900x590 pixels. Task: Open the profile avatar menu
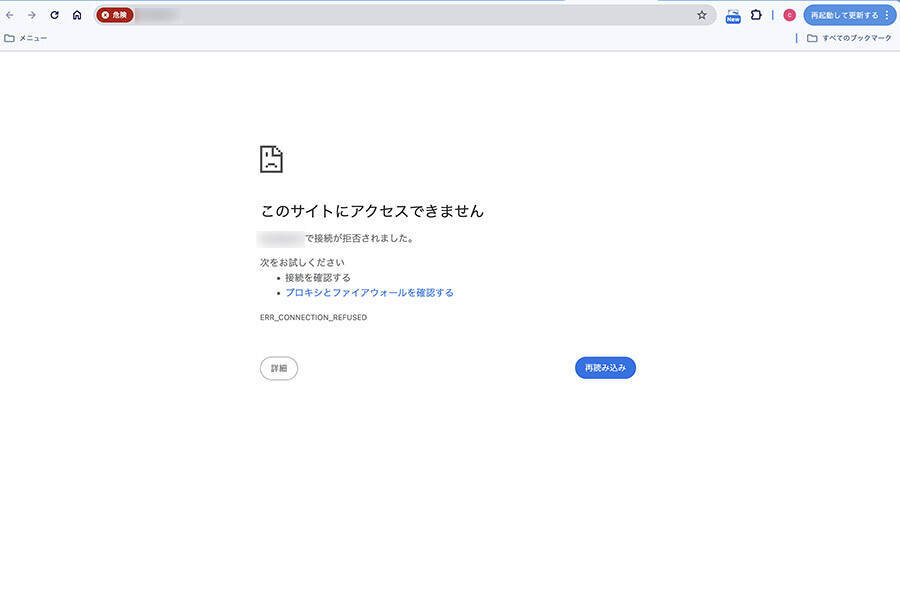click(x=789, y=15)
